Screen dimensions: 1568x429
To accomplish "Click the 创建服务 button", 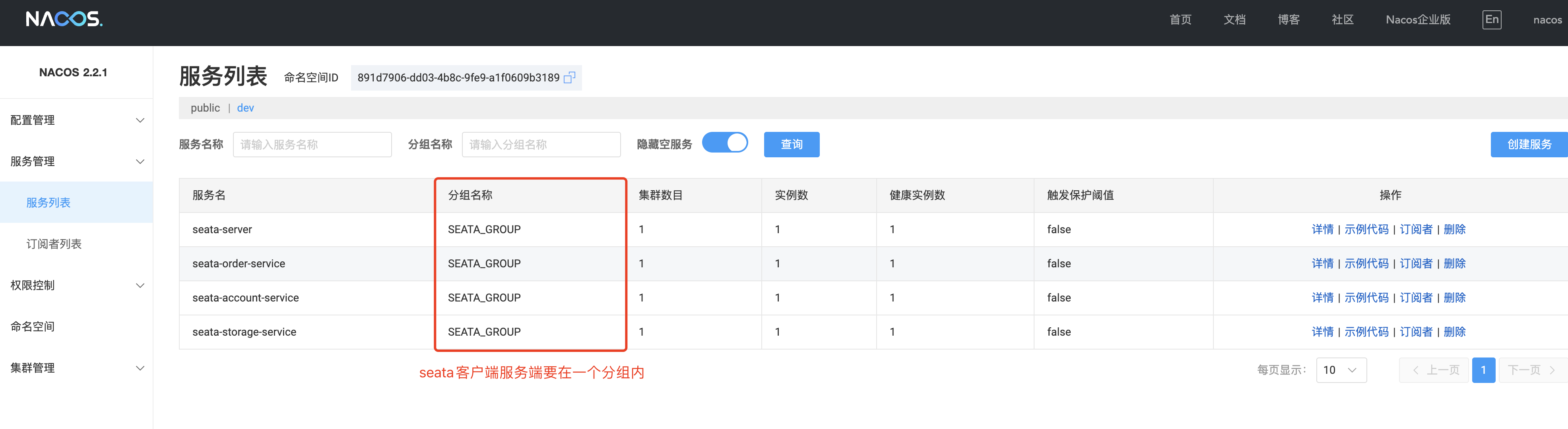I will click(x=1528, y=144).
